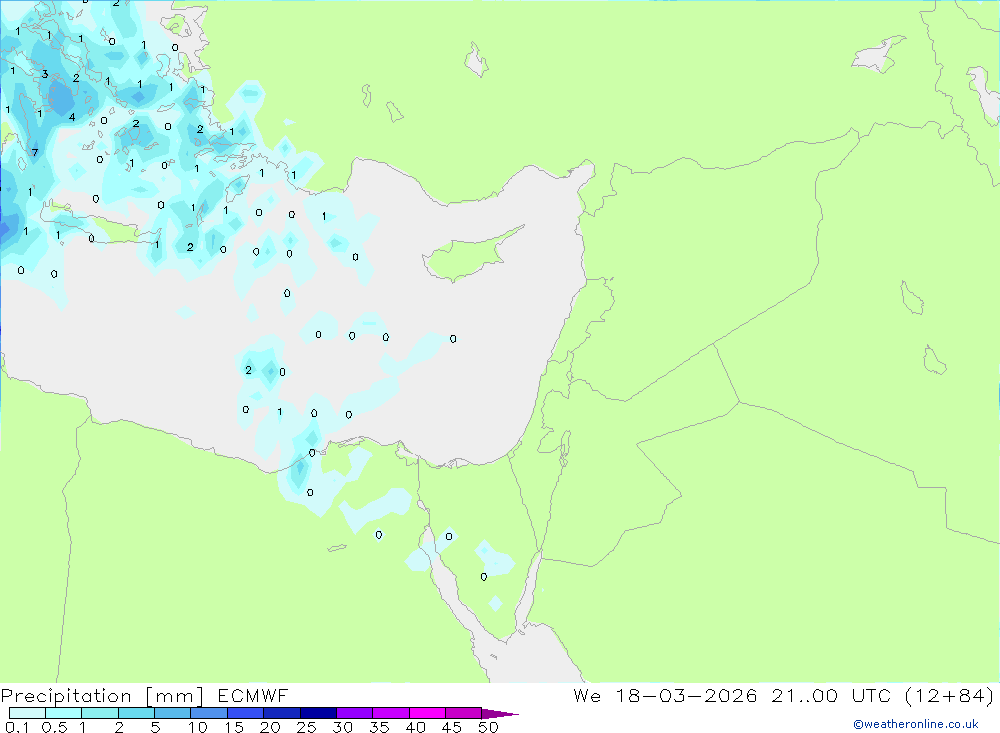The width and height of the screenshot is (1000, 733).
Task: Pick the legend swatch between 10 and 15
Action: (209, 714)
